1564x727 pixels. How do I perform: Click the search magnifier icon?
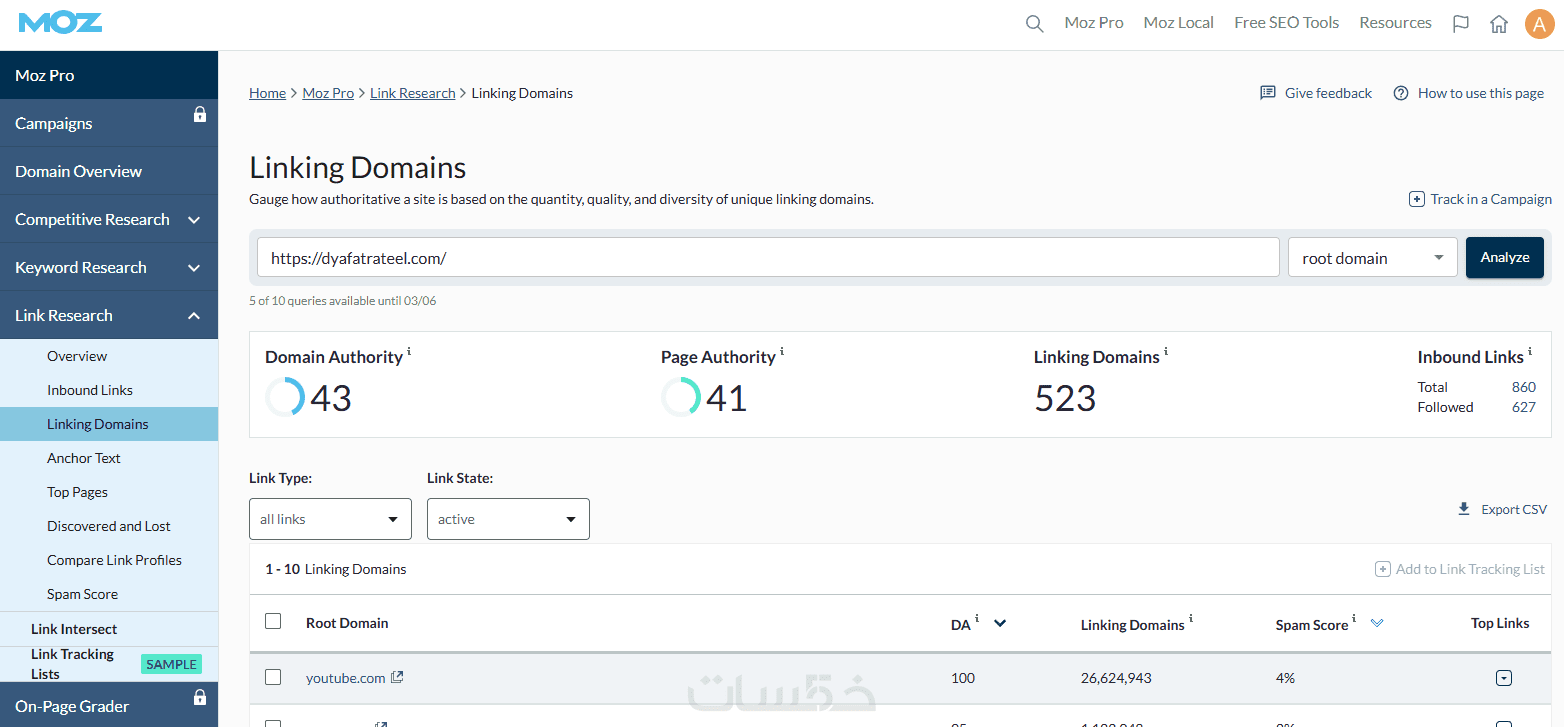[x=1035, y=24]
